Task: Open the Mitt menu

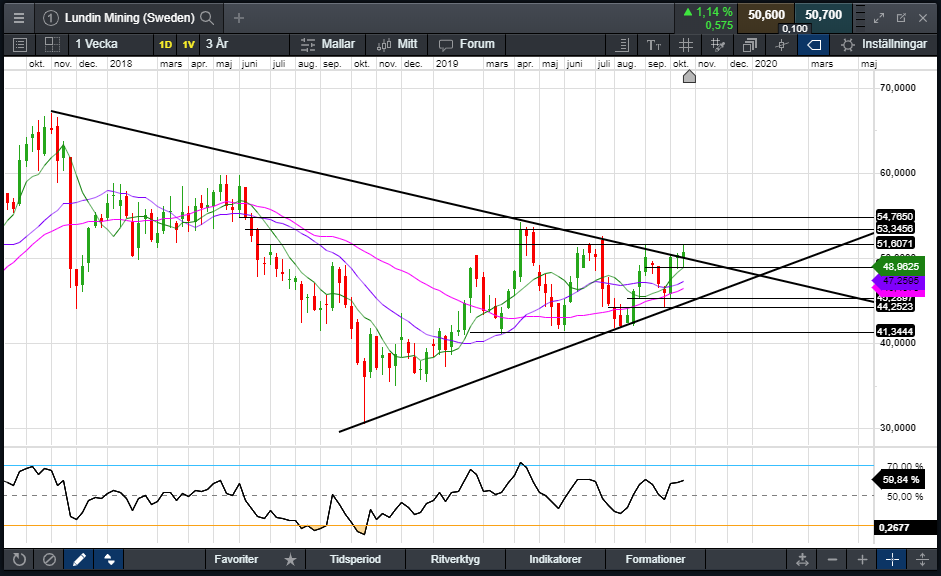Action: click(397, 44)
